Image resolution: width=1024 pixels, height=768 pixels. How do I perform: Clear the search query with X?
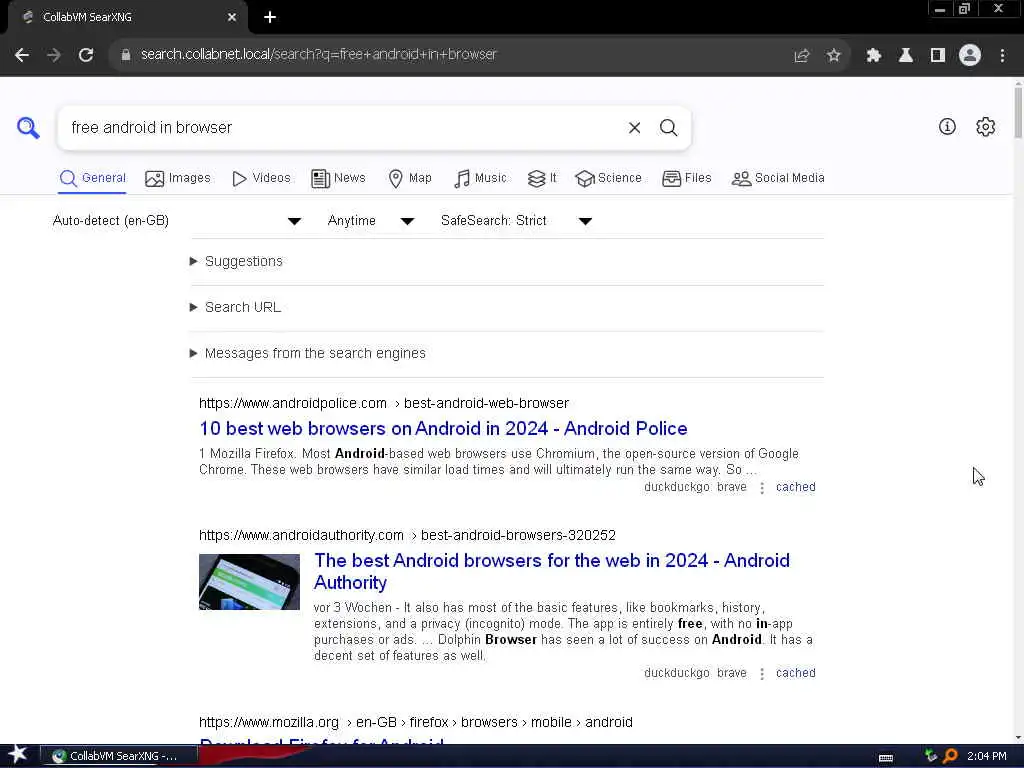tap(634, 128)
